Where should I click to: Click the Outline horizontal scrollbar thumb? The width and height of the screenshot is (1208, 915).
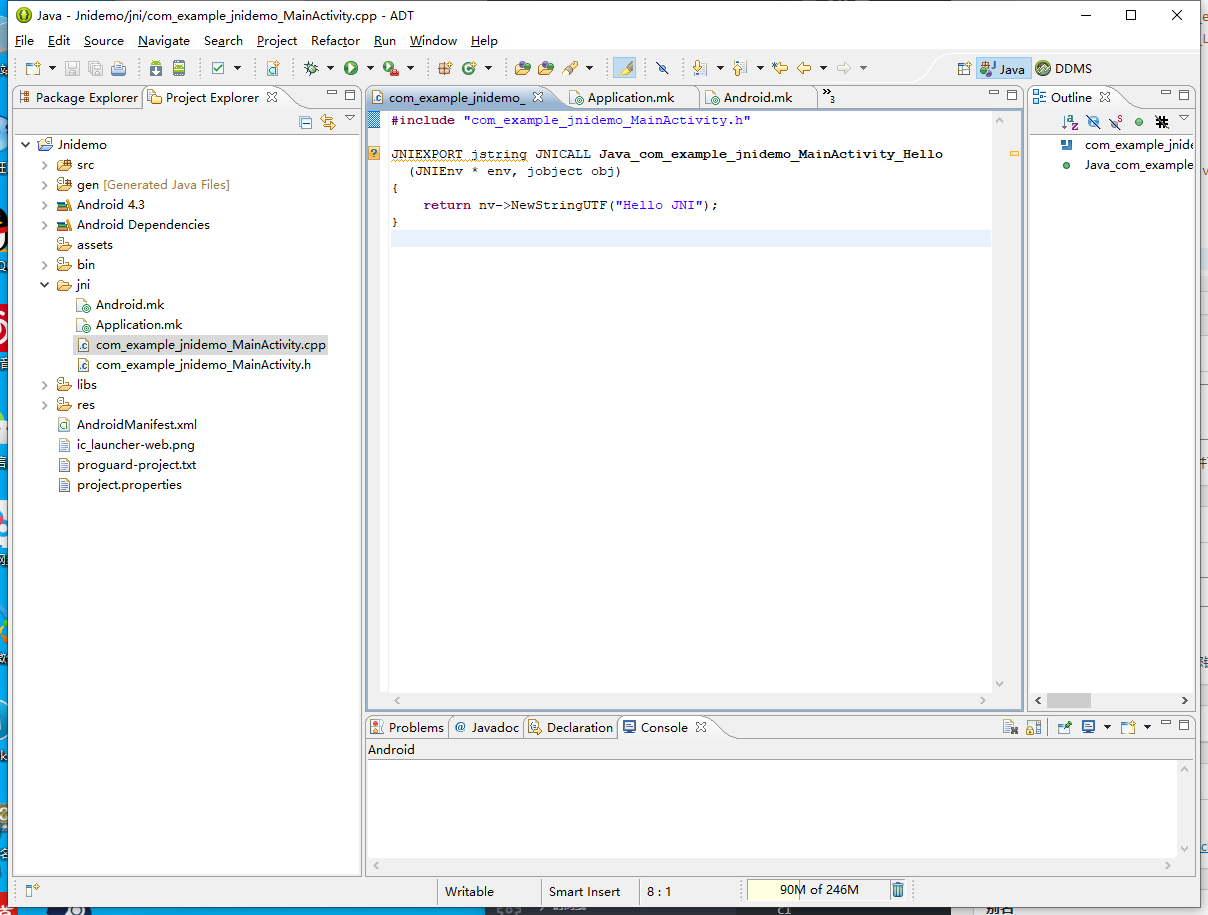[1068, 701]
